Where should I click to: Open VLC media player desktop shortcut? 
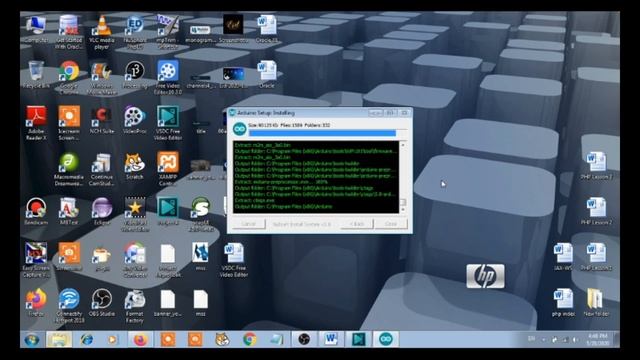(102, 33)
